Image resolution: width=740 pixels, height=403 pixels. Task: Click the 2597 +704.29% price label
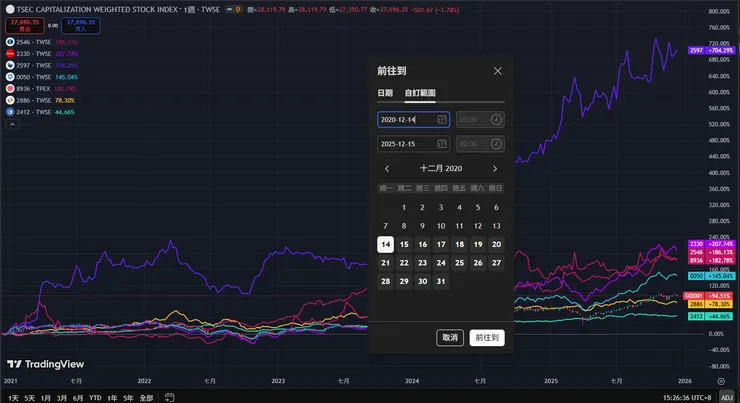(x=711, y=50)
